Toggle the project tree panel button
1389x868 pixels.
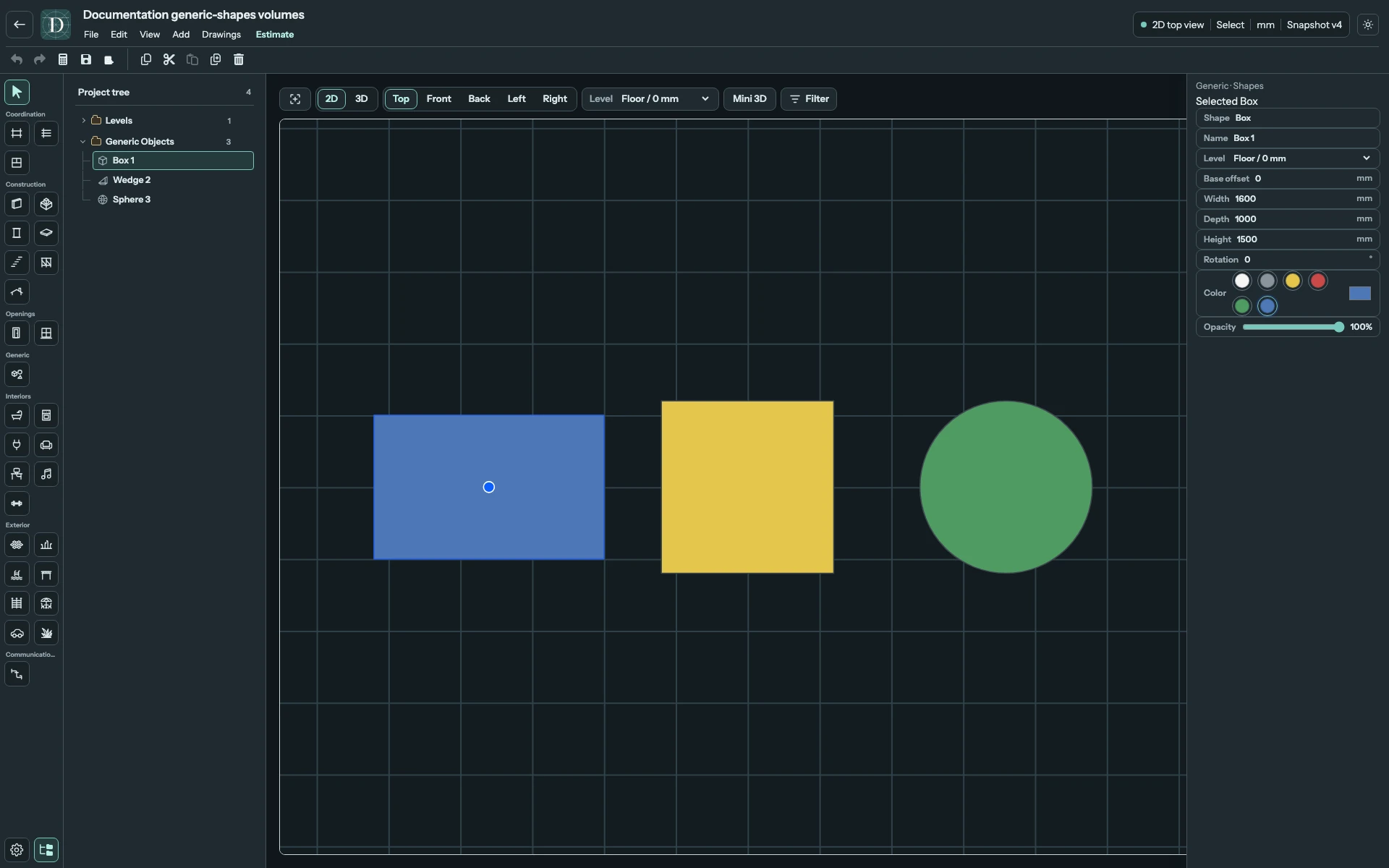click(46, 850)
